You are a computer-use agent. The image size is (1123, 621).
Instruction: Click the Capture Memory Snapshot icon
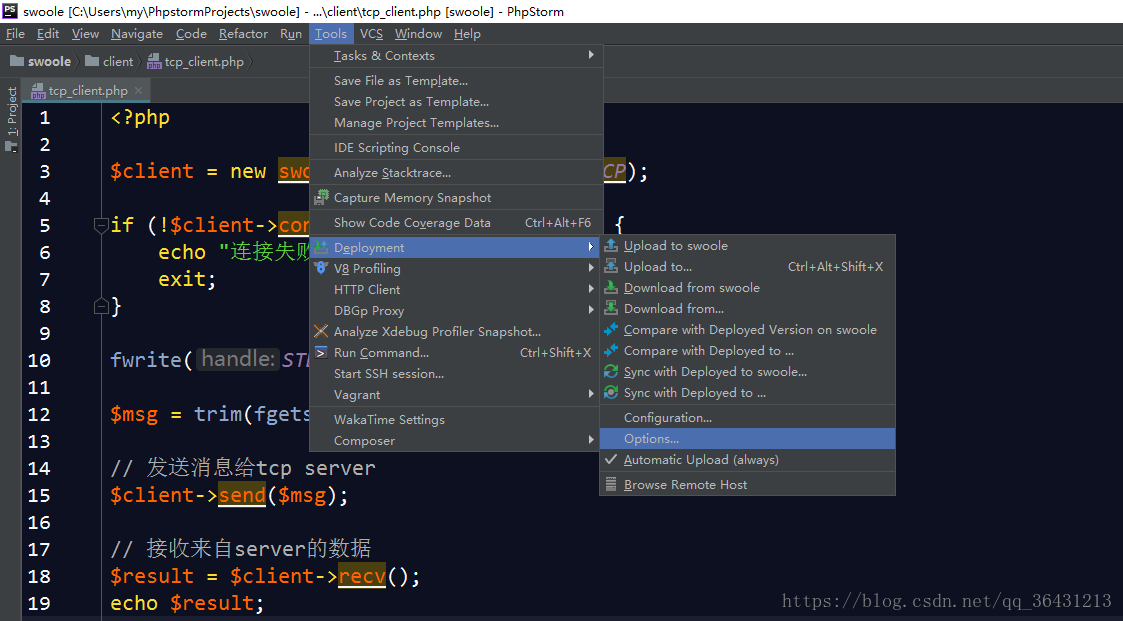pyautogui.click(x=322, y=197)
